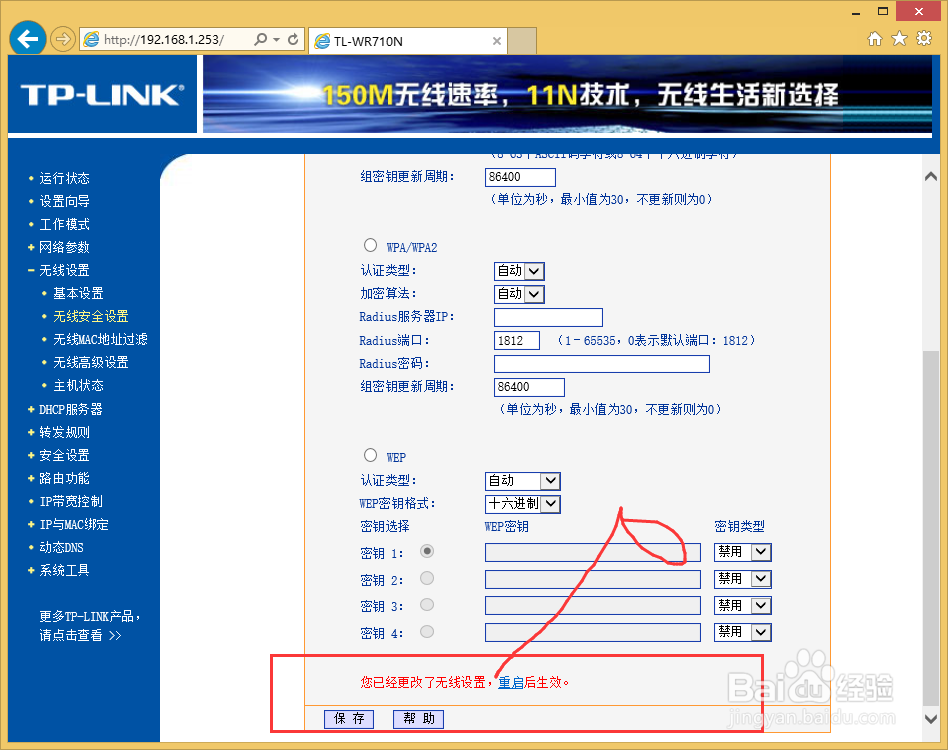Image resolution: width=948 pixels, height=750 pixels.
Task: Select the WEP radio button
Action: pyautogui.click(x=371, y=454)
